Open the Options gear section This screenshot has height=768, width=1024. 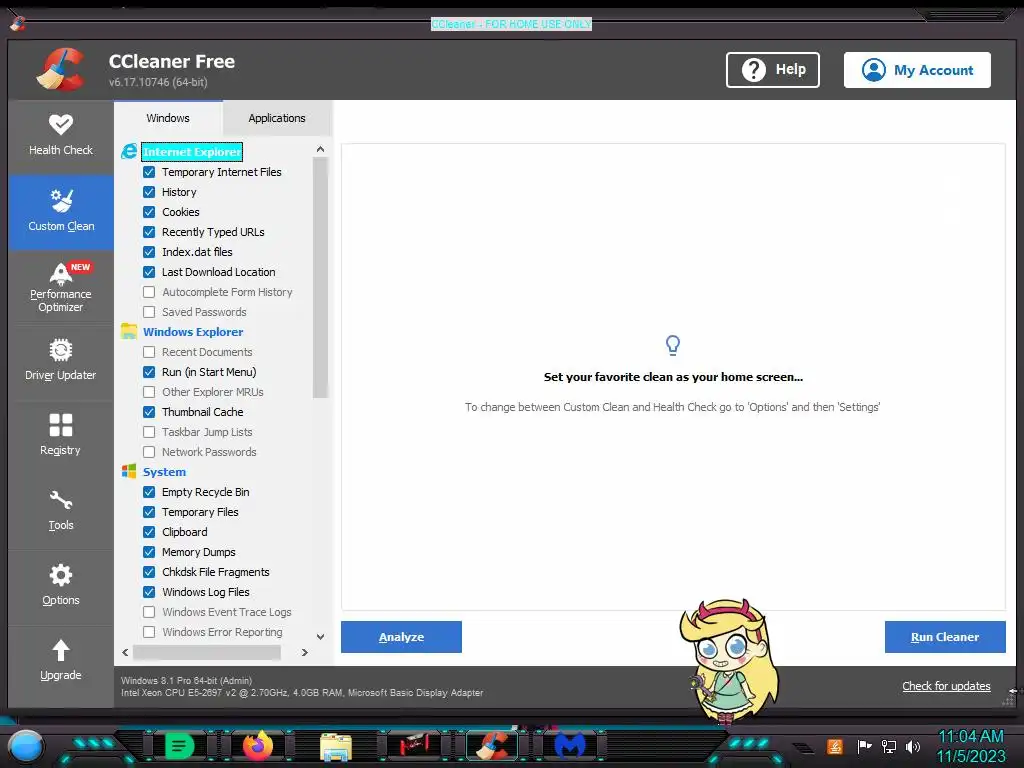click(61, 585)
